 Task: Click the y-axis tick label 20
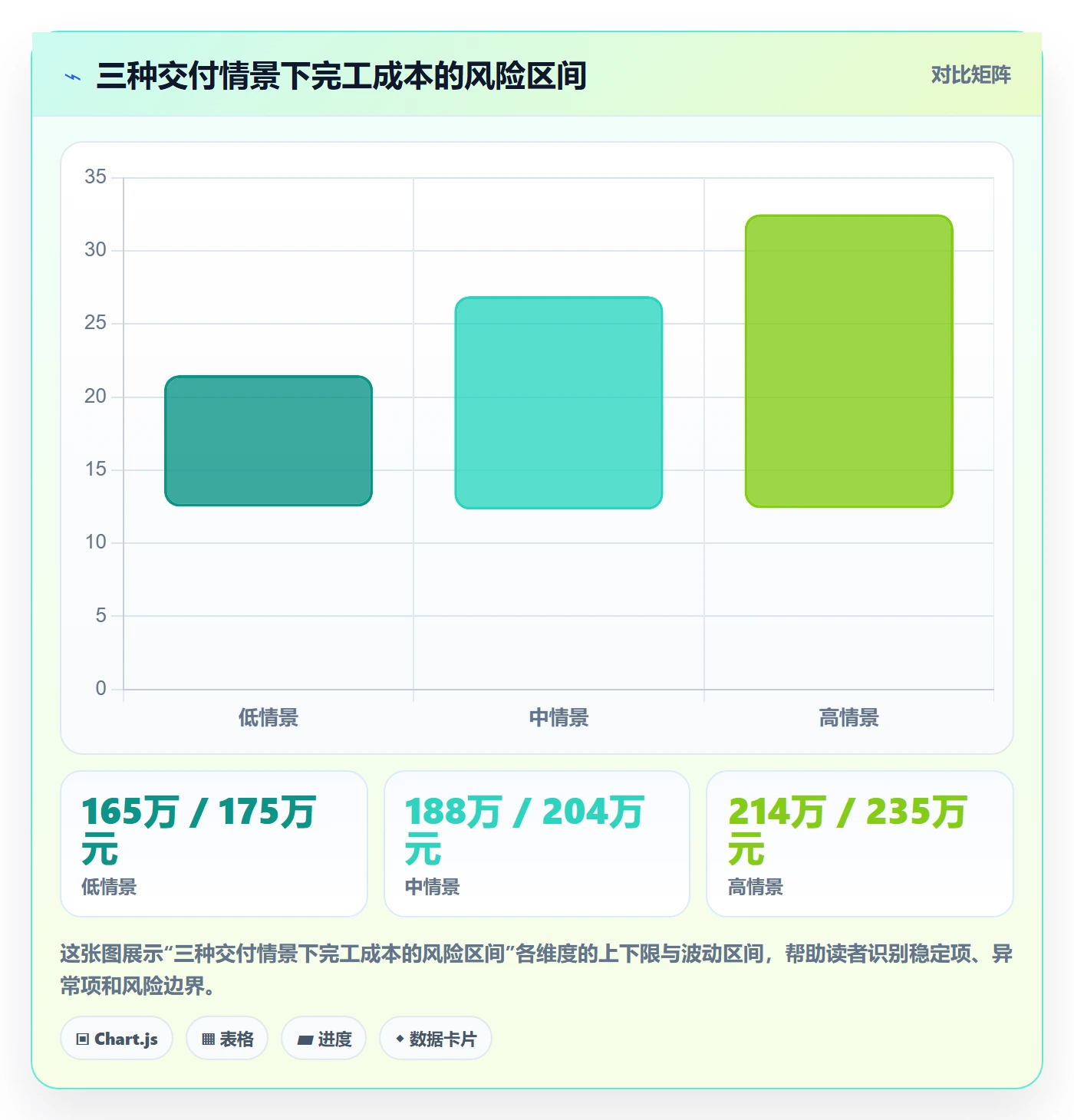(96, 397)
